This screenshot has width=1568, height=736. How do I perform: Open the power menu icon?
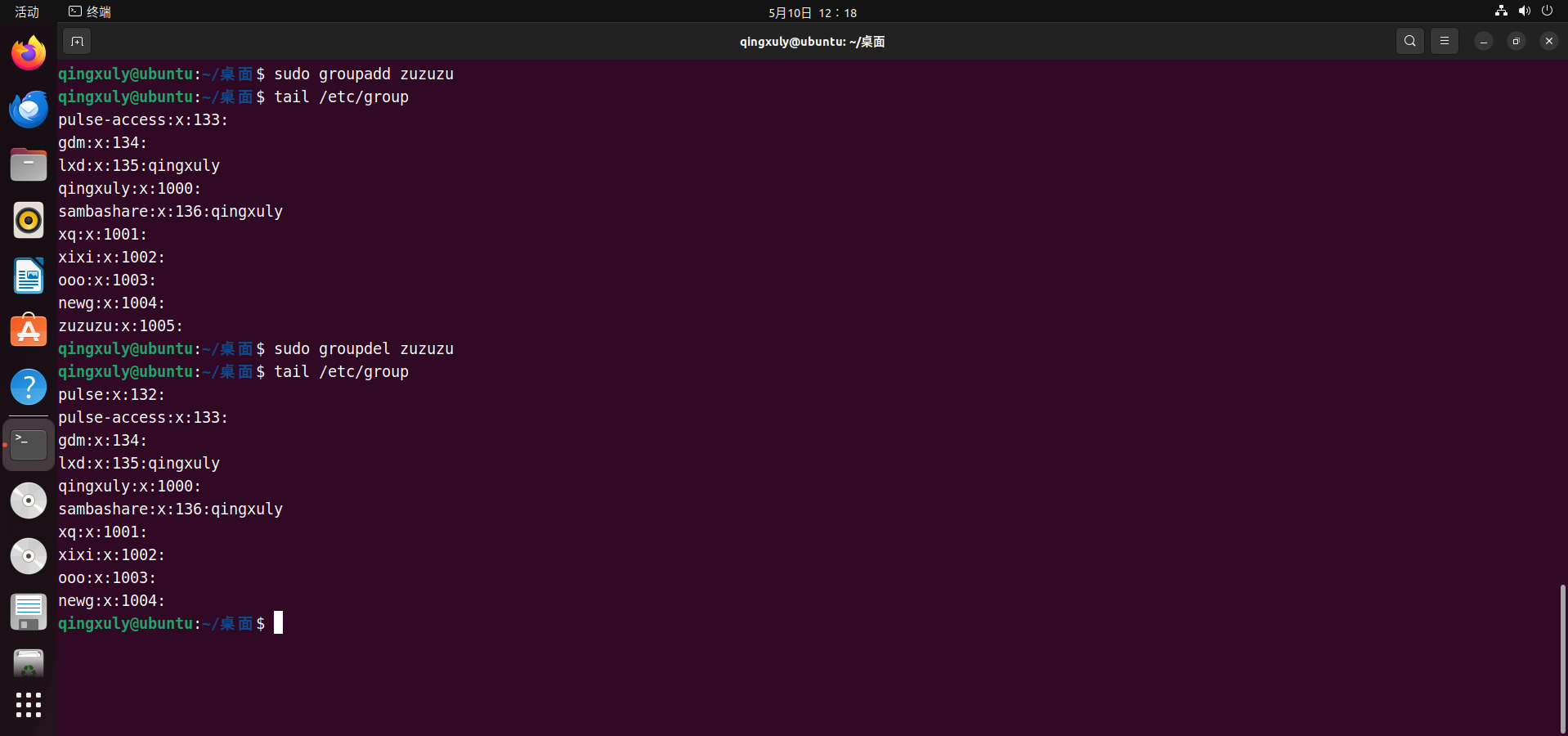1547,11
